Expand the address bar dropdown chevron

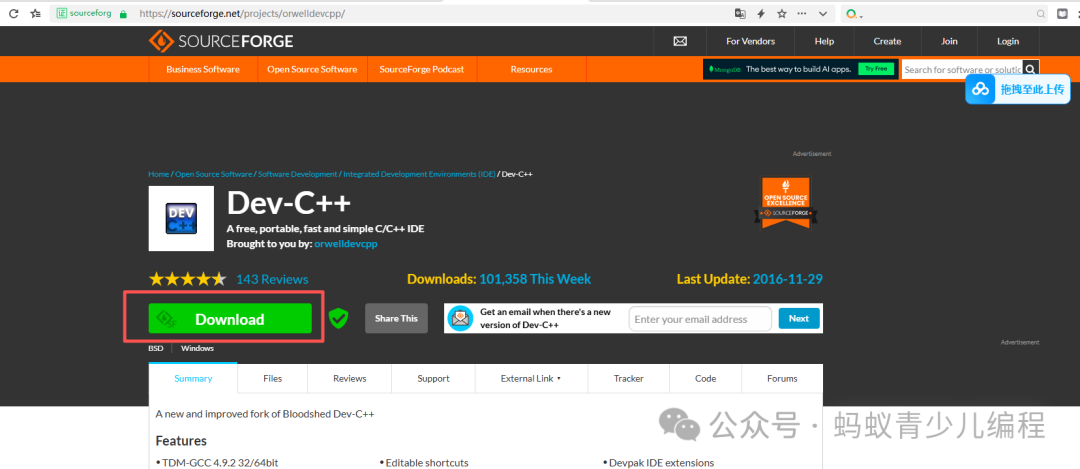(822, 13)
